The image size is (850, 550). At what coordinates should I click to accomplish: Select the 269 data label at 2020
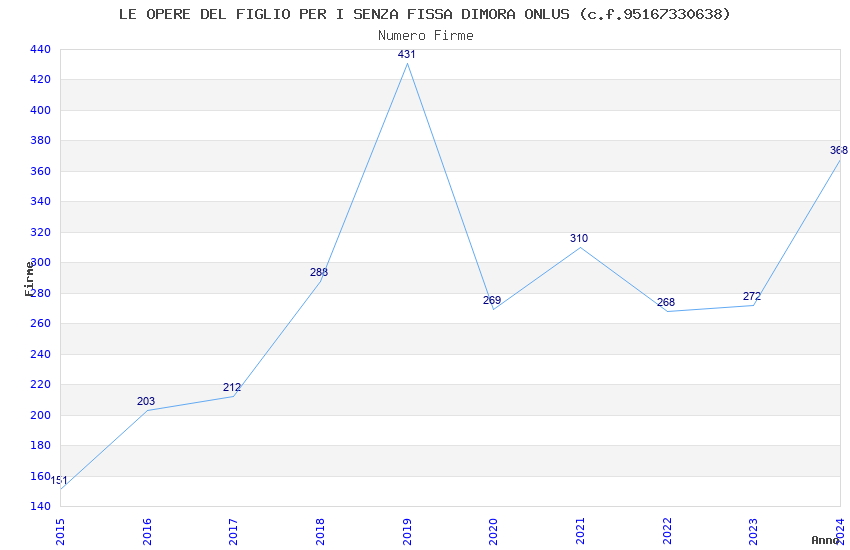point(492,300)
